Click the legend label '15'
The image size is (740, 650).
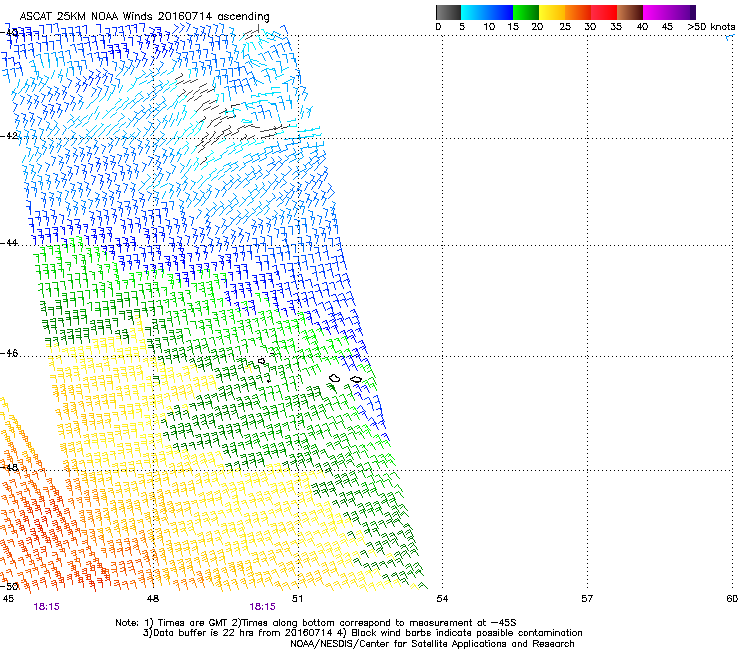pyautogui.click(x=513, y=27)
